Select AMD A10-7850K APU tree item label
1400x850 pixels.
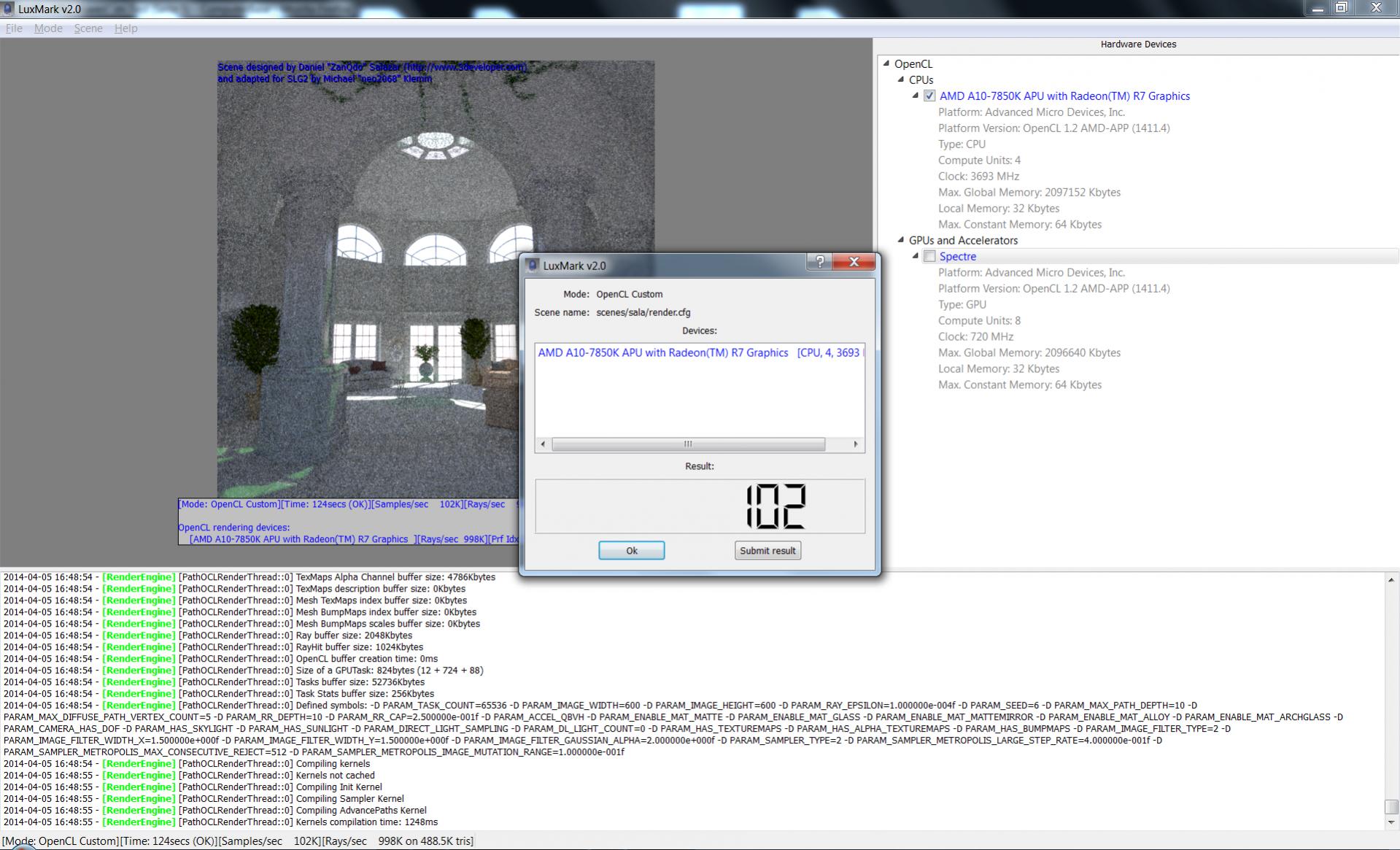pos(1064,96)
